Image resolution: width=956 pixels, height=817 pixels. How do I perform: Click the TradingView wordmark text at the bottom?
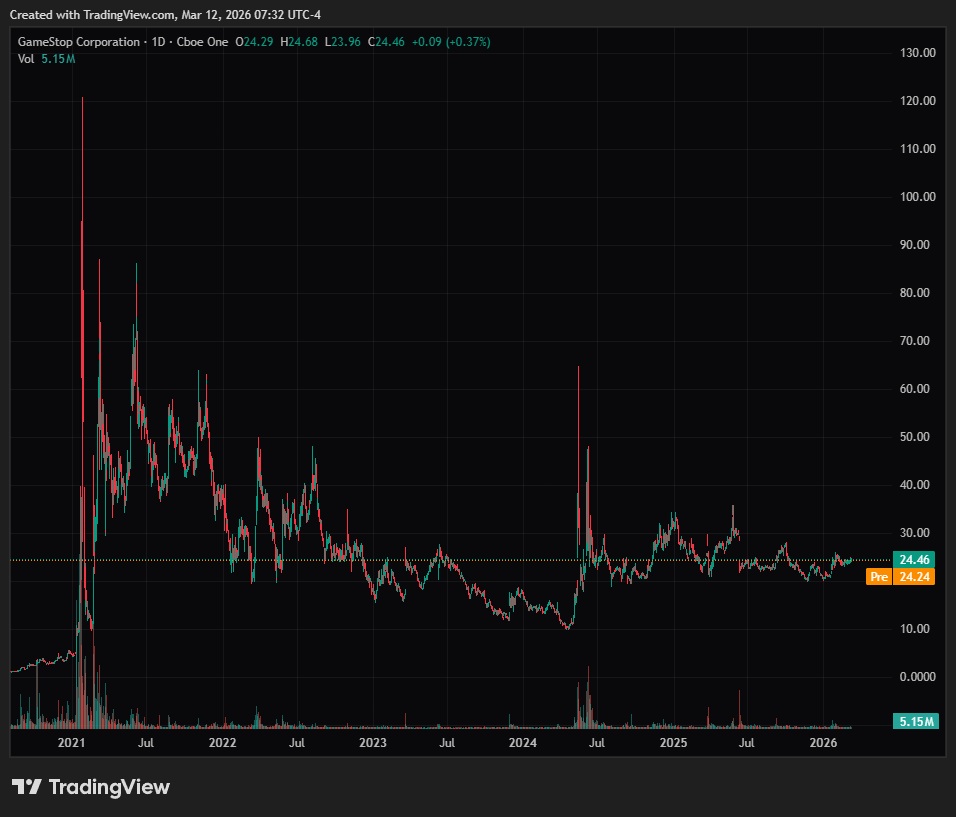coord(109,787)
